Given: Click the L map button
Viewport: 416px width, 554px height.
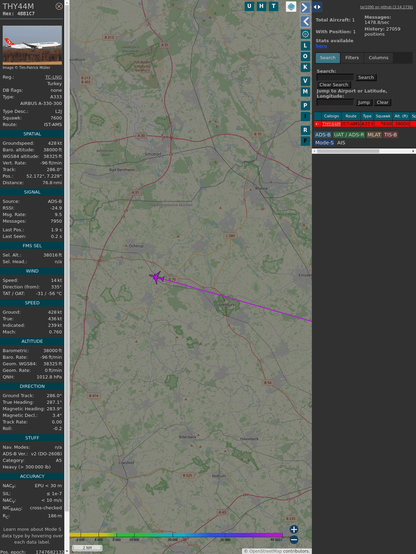Looking at the screenshot, I should click(305, 45).
